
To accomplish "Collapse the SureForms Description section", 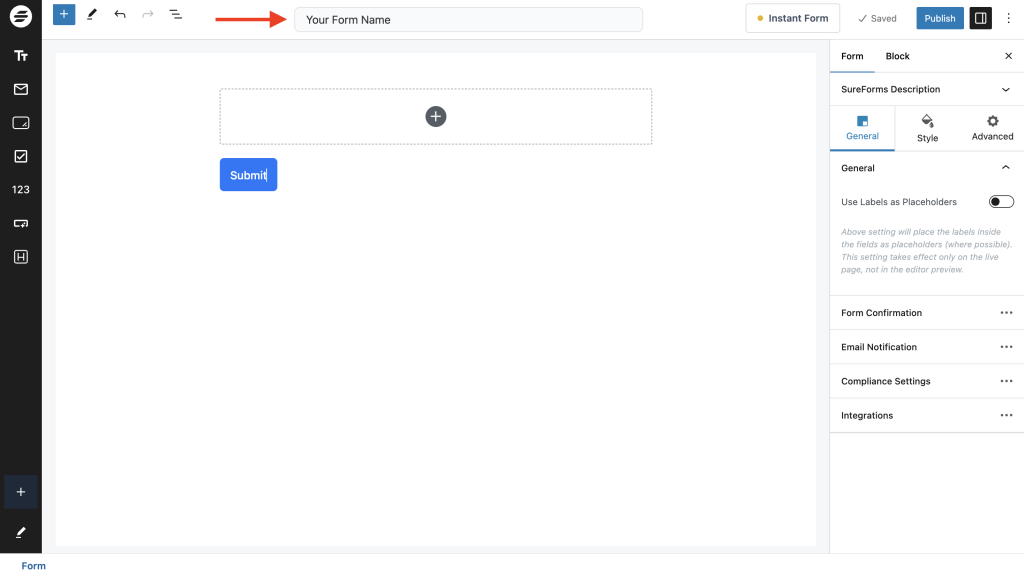I will click(x=1005, y=89).
